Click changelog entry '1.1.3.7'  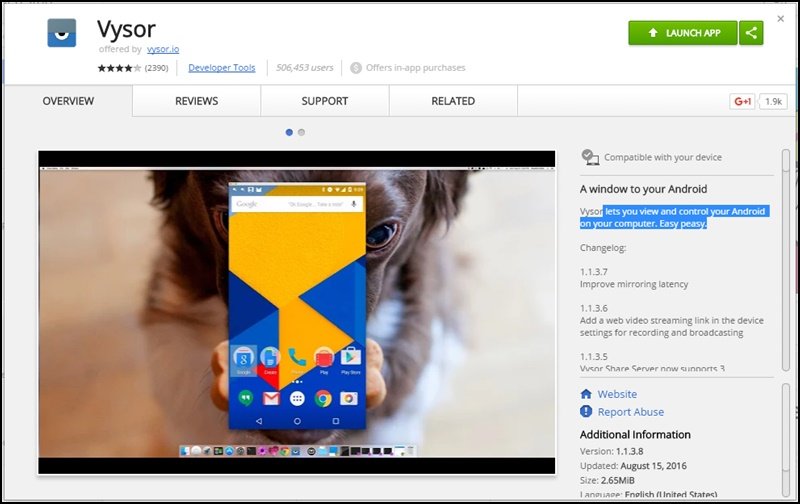(593, 272)
